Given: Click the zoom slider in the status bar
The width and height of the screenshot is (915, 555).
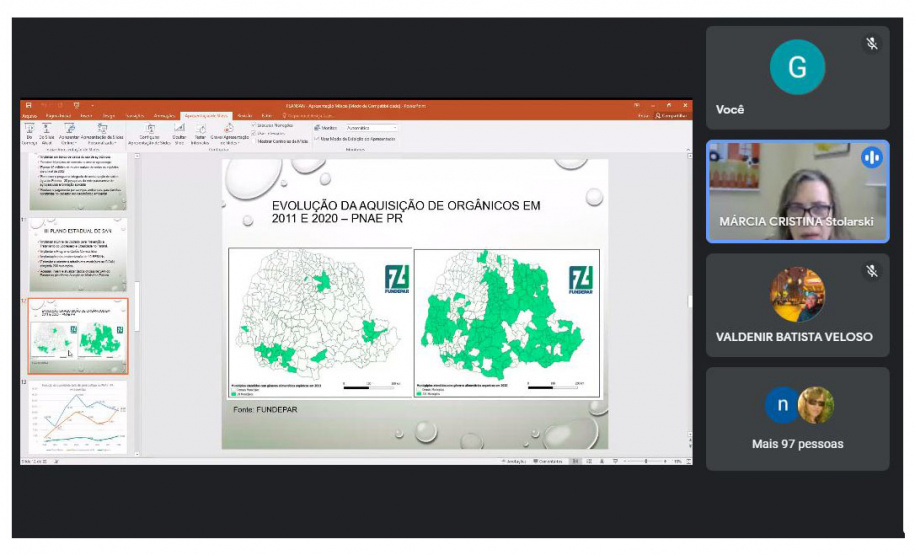Looking at the screenshot, I should (x=645, y=461).
